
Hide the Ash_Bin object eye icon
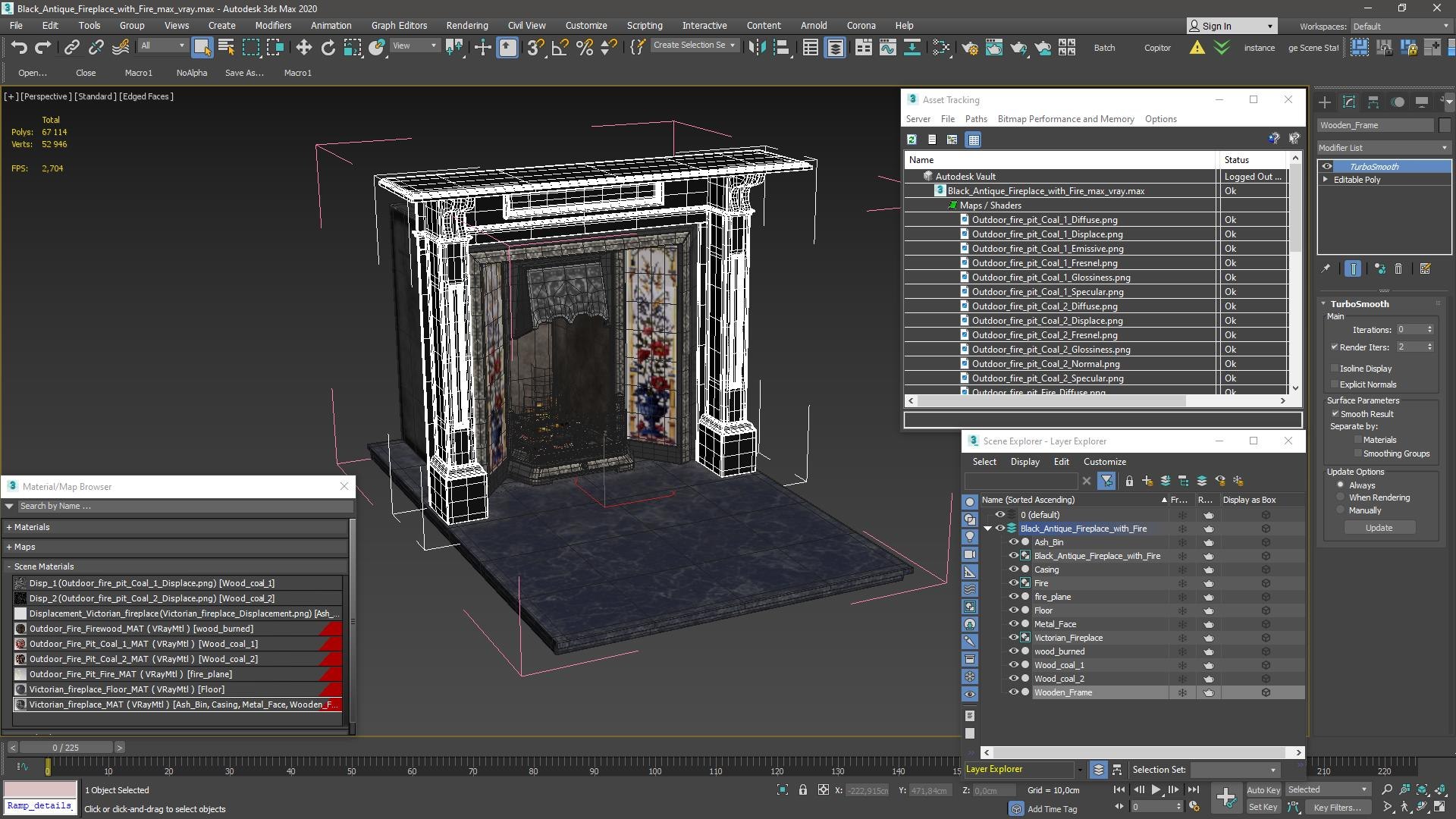coord(1013,542)
